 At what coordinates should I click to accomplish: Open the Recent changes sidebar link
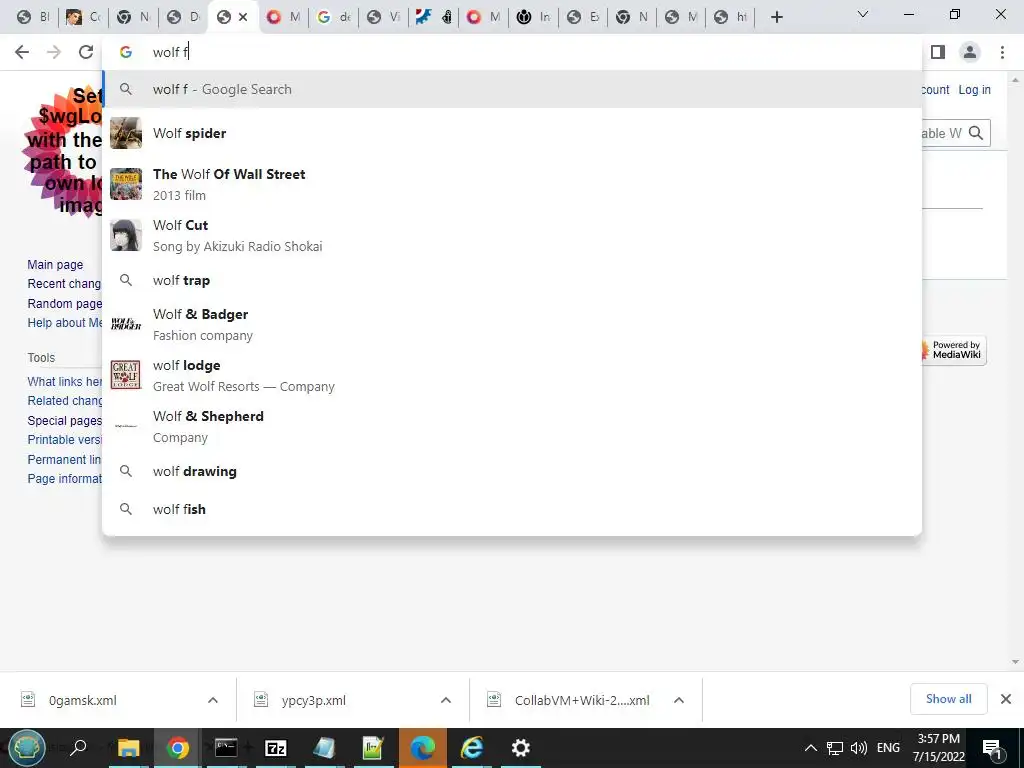(x=64, y=283)
